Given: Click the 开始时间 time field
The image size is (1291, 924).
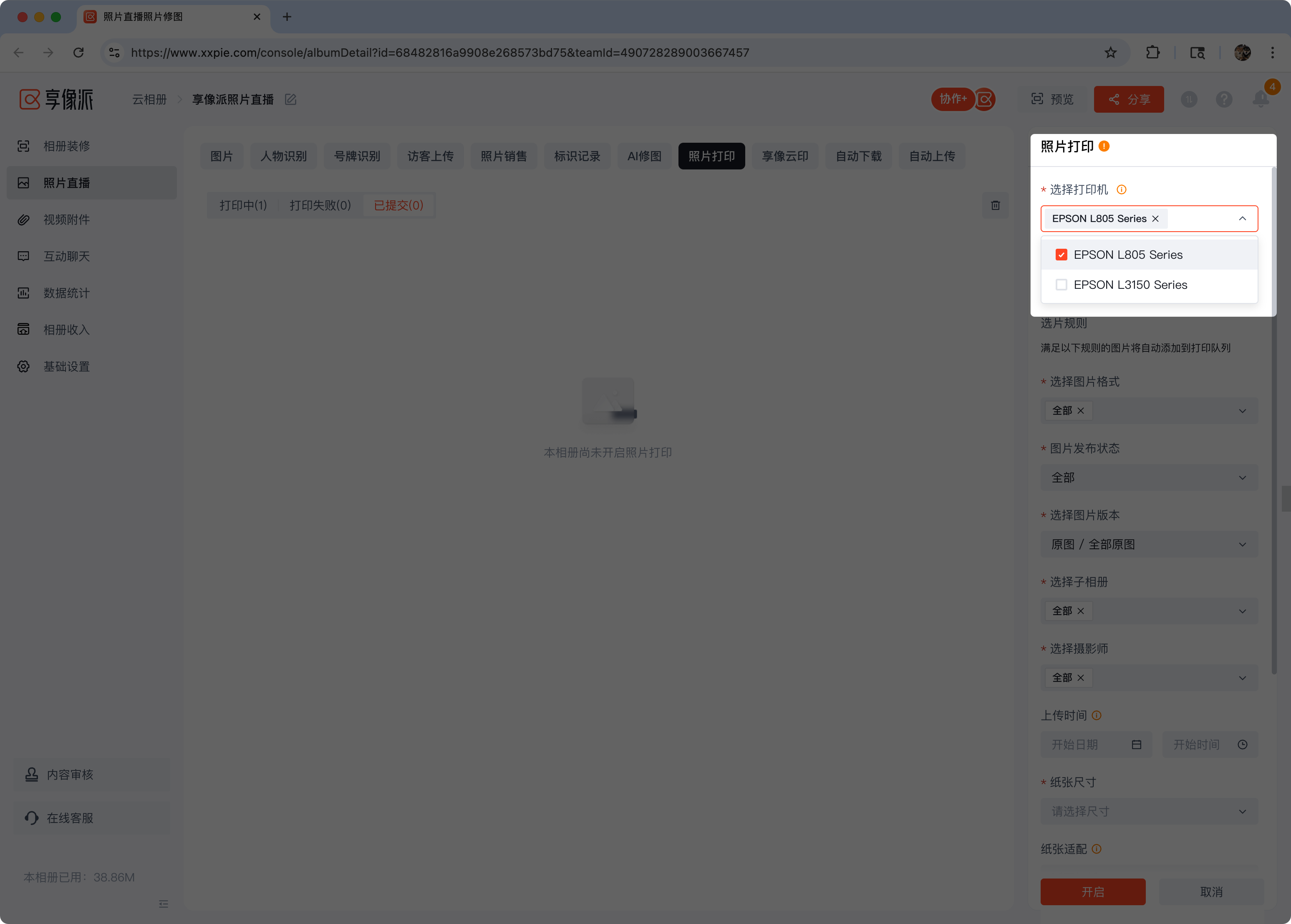Looking at the screenshot, I should [x=1210, y=745].
